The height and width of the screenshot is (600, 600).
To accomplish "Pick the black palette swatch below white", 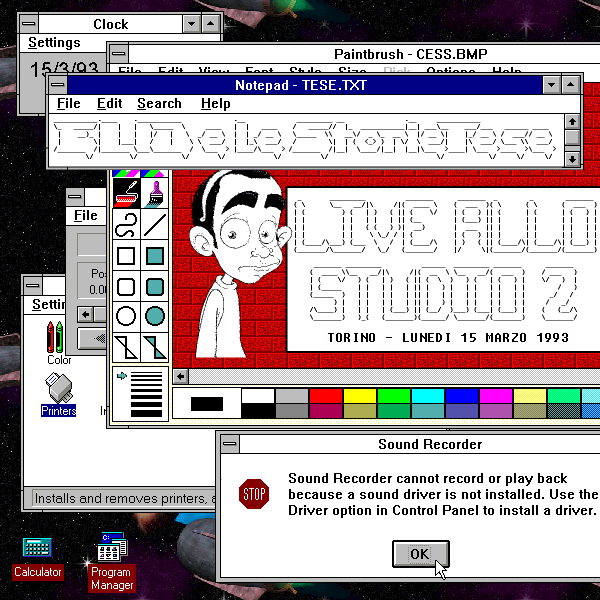I will 258,411.
